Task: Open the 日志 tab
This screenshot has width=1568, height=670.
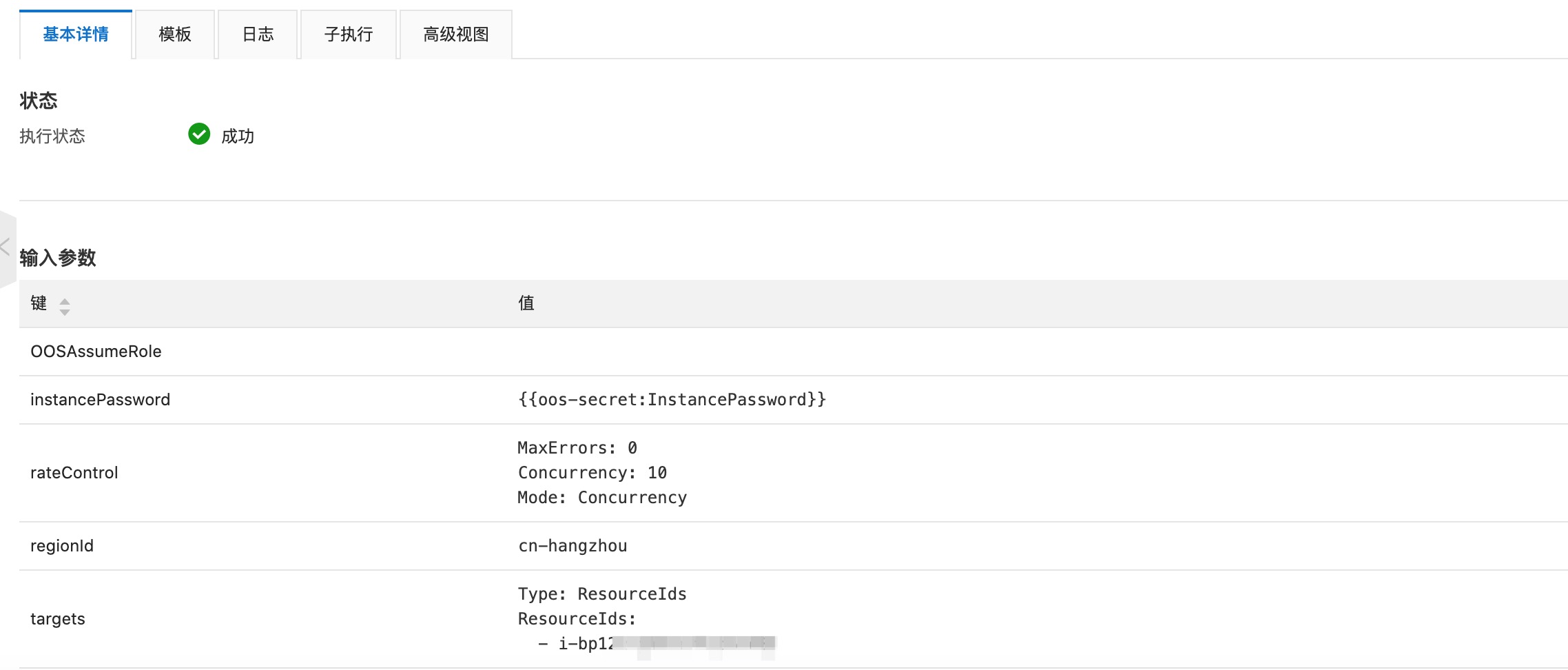Action: (x=258, y=34)
